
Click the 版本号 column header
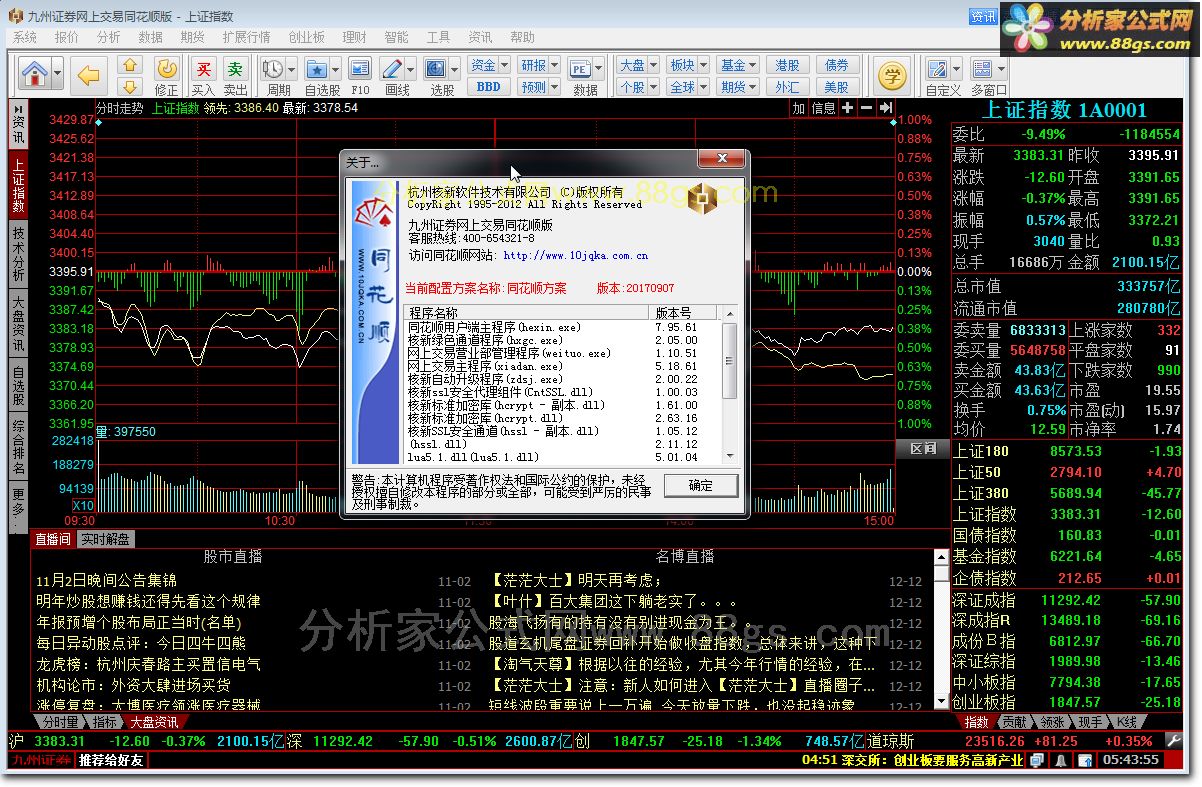[684, 313]
